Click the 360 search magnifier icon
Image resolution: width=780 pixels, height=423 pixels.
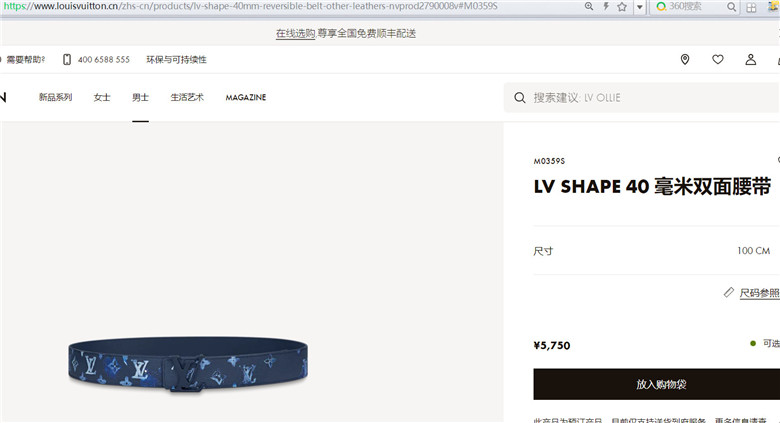tap(731, 7)
